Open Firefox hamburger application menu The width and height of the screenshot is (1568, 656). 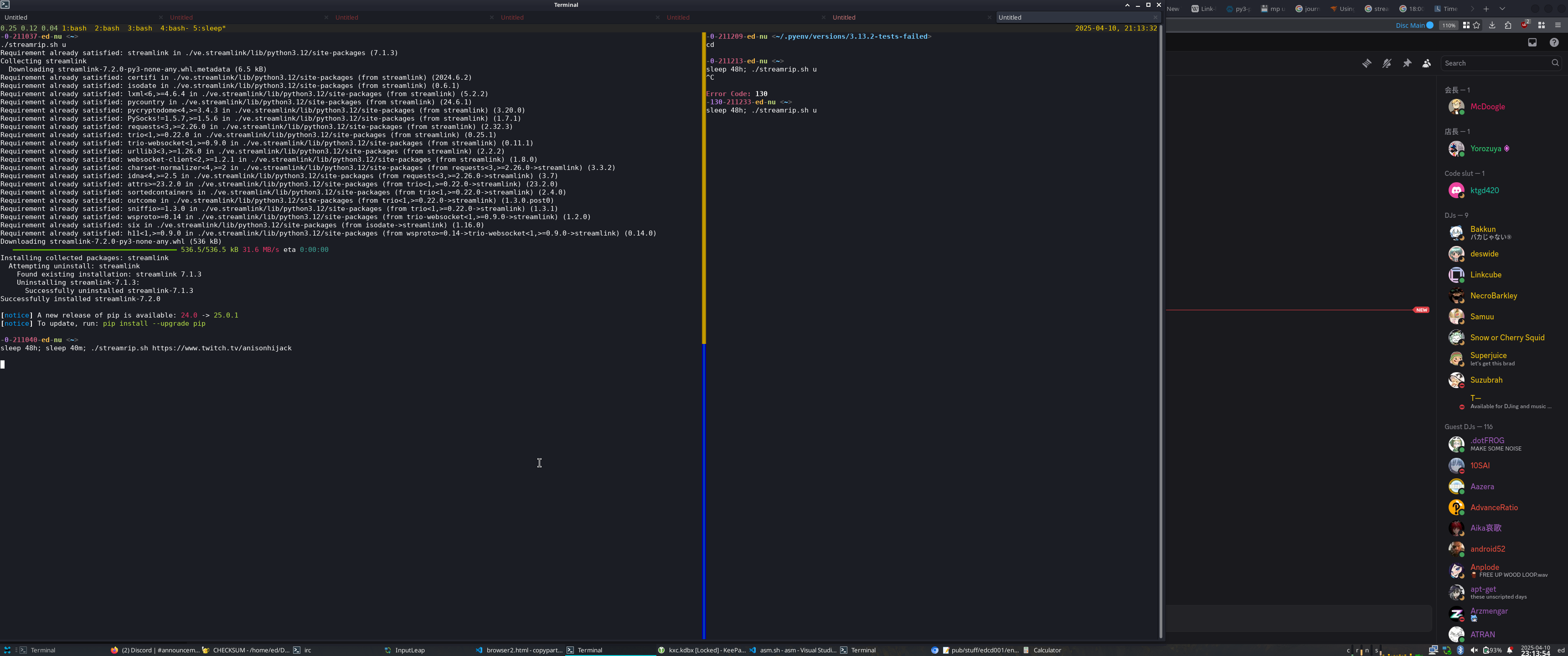coord(1558,25)
